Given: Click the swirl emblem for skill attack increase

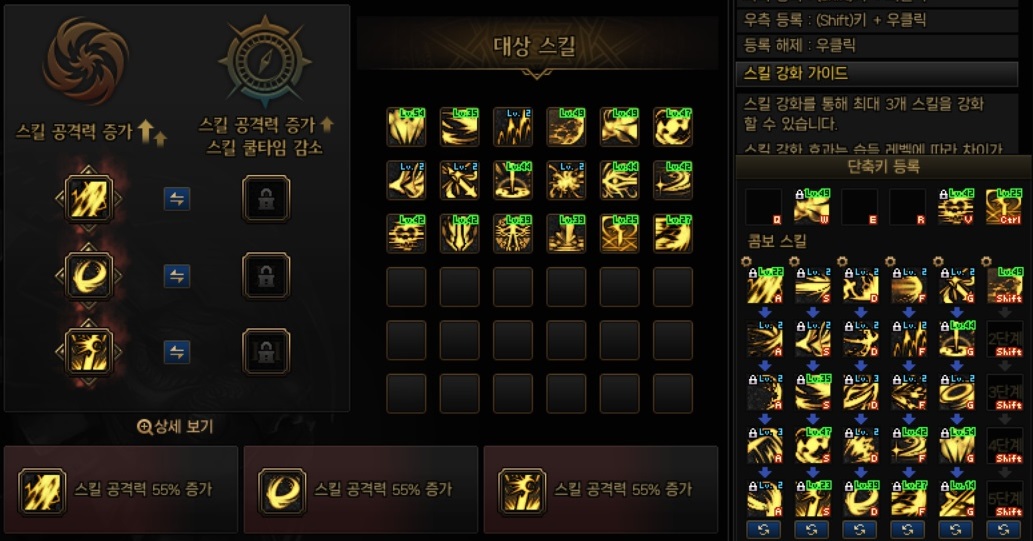Looking at the screenshot, I should click(x=86, y=61).
